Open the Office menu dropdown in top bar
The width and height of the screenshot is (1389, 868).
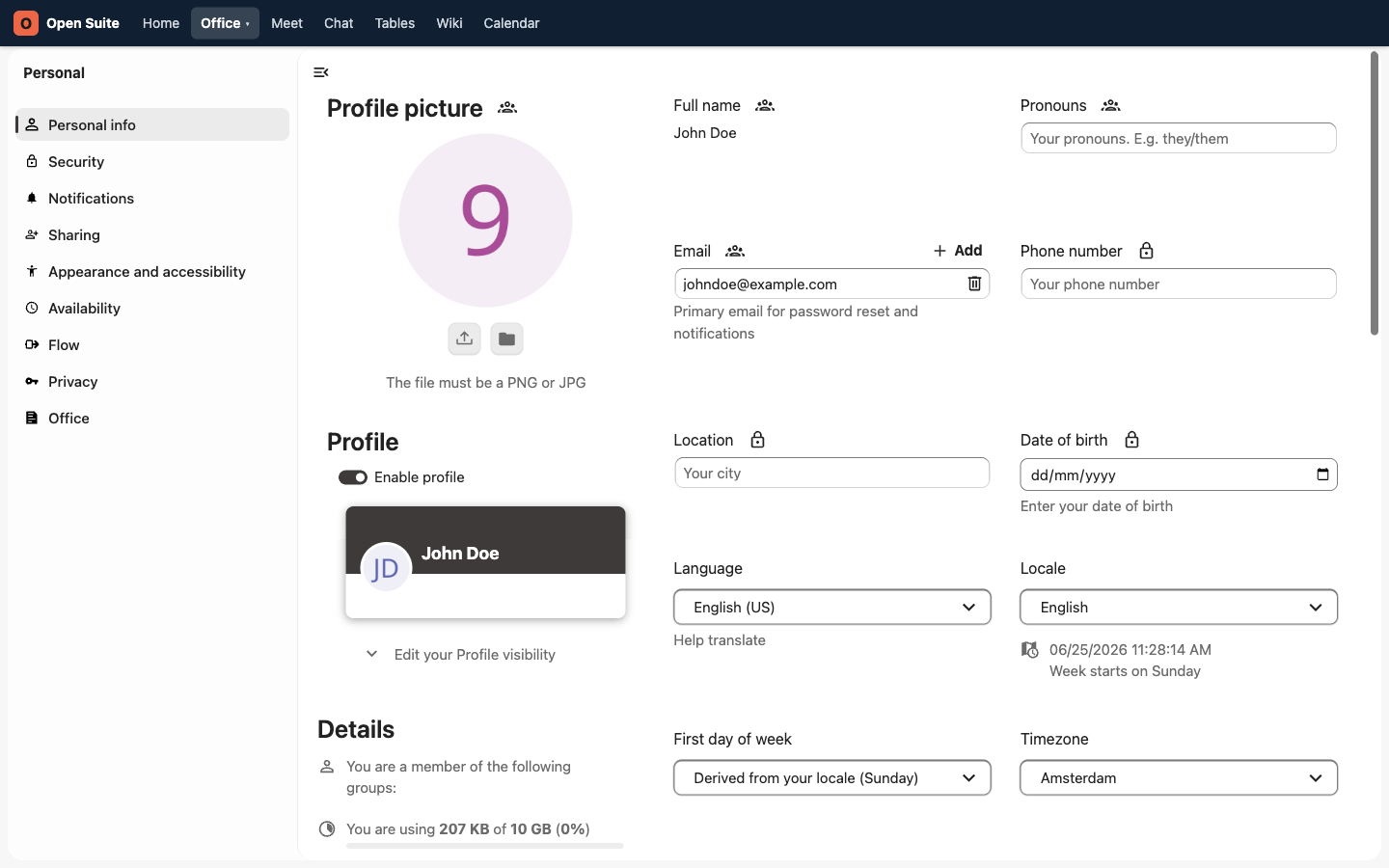click(x=225, y=23)
